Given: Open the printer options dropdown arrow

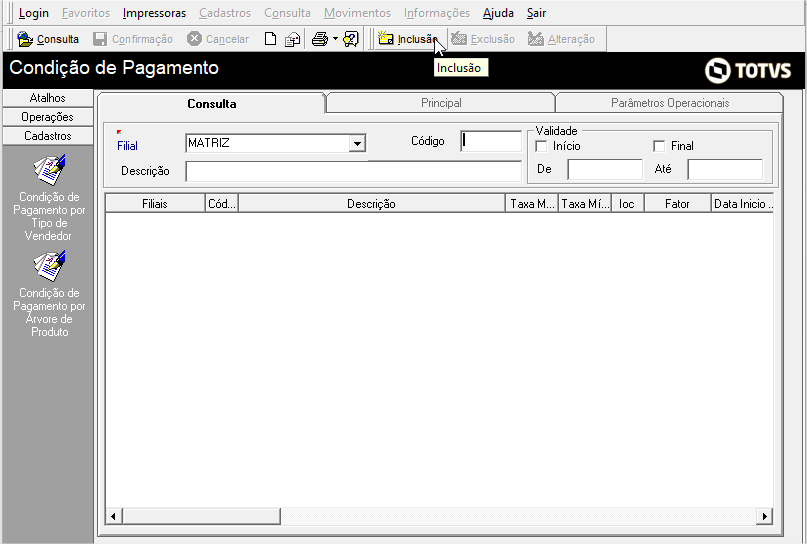Looking at the screenshot, I should tap(335, 39).
